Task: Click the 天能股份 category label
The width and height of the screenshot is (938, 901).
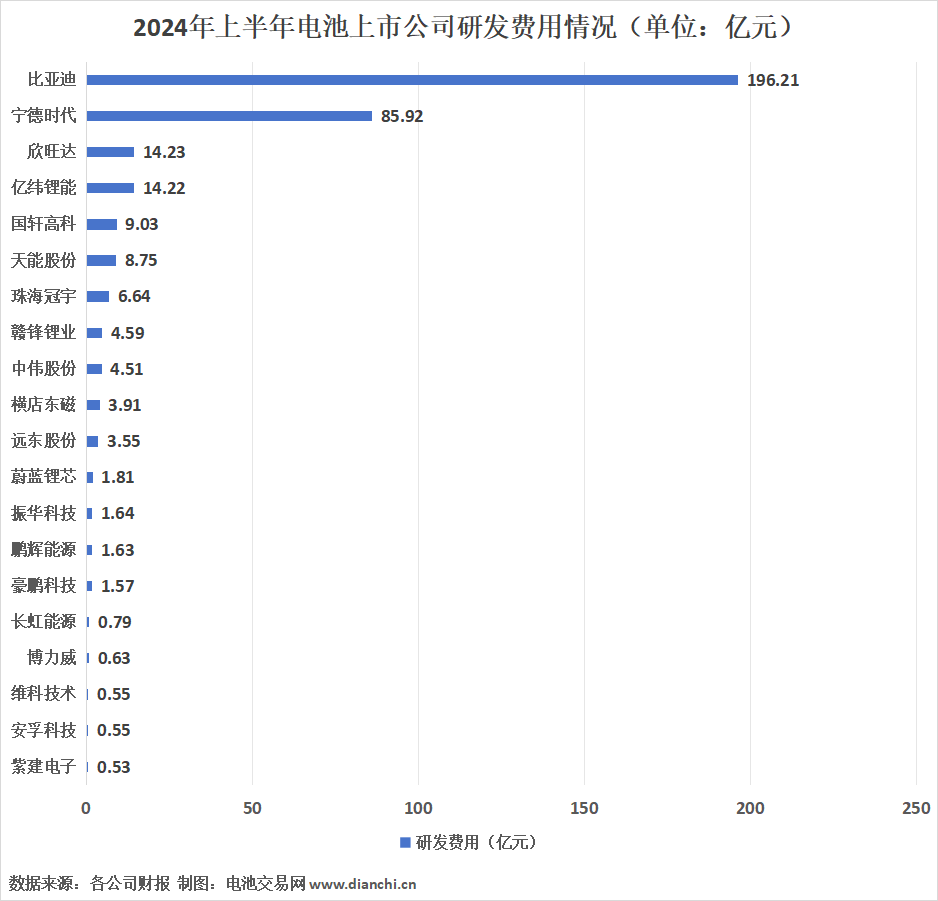Action: (x=44, y=260)
